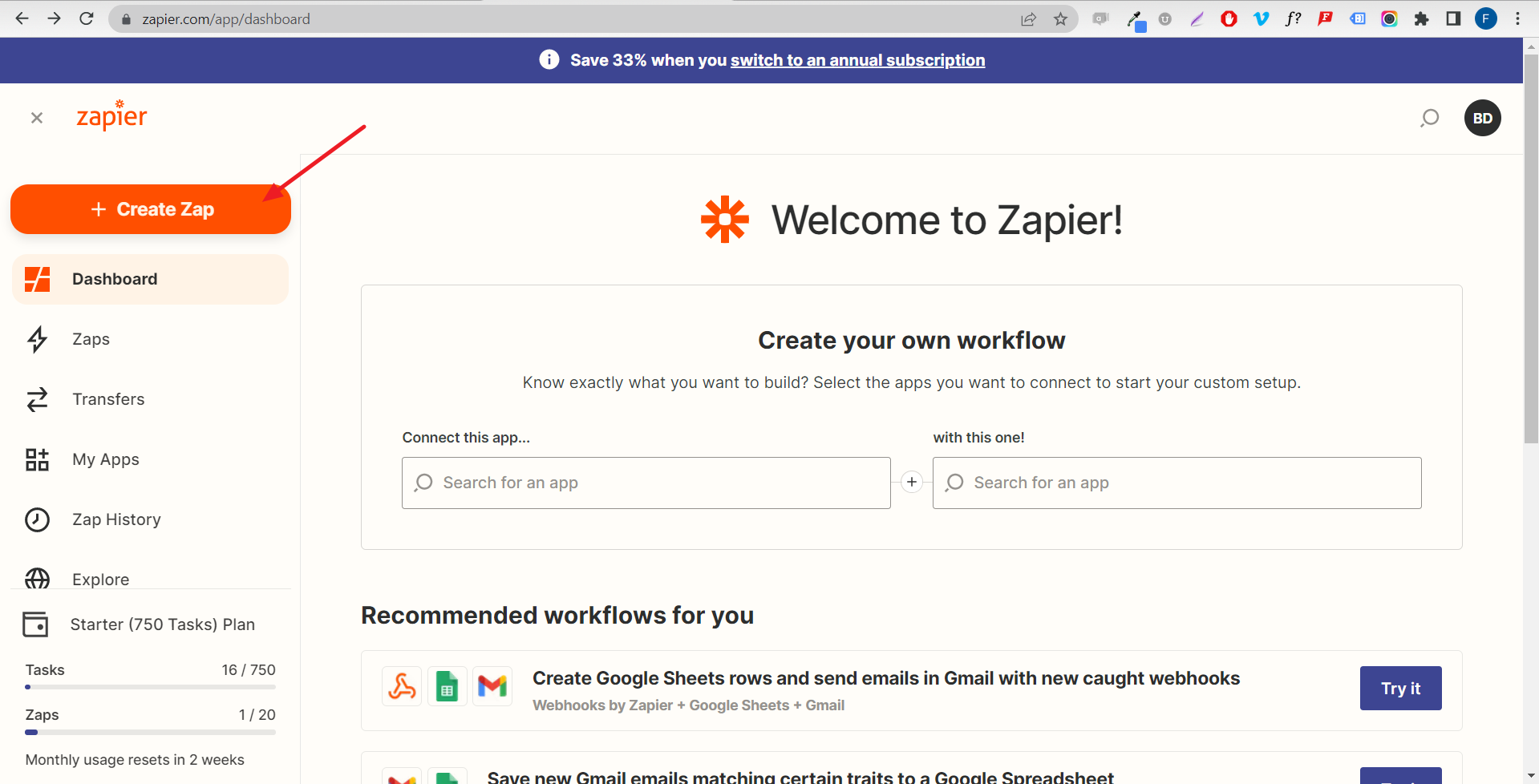Click the page vertical scrollbar
This screenshot has width=1539, height=784.
click(x=1531, y=249)
